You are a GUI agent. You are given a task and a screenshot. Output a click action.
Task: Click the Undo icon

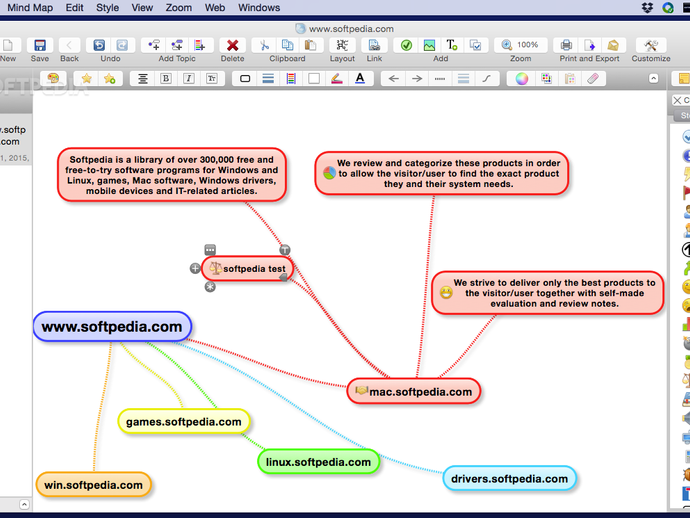coord(99,45)
